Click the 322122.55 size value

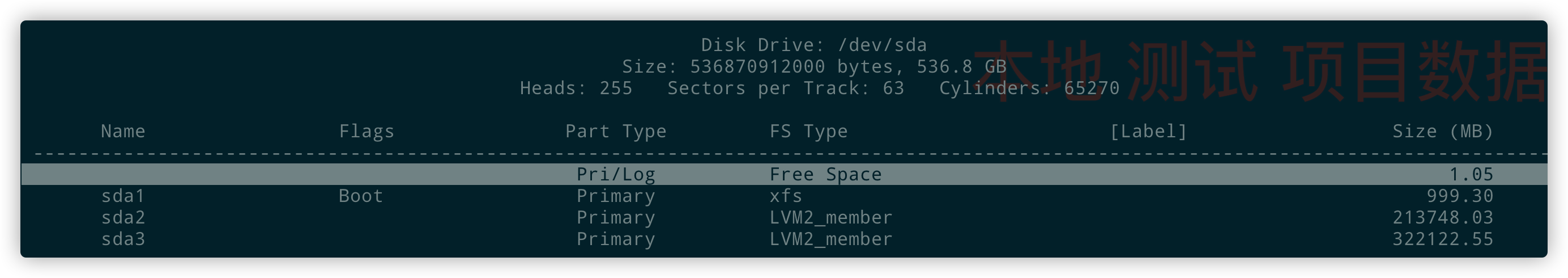pos(1443,239)
